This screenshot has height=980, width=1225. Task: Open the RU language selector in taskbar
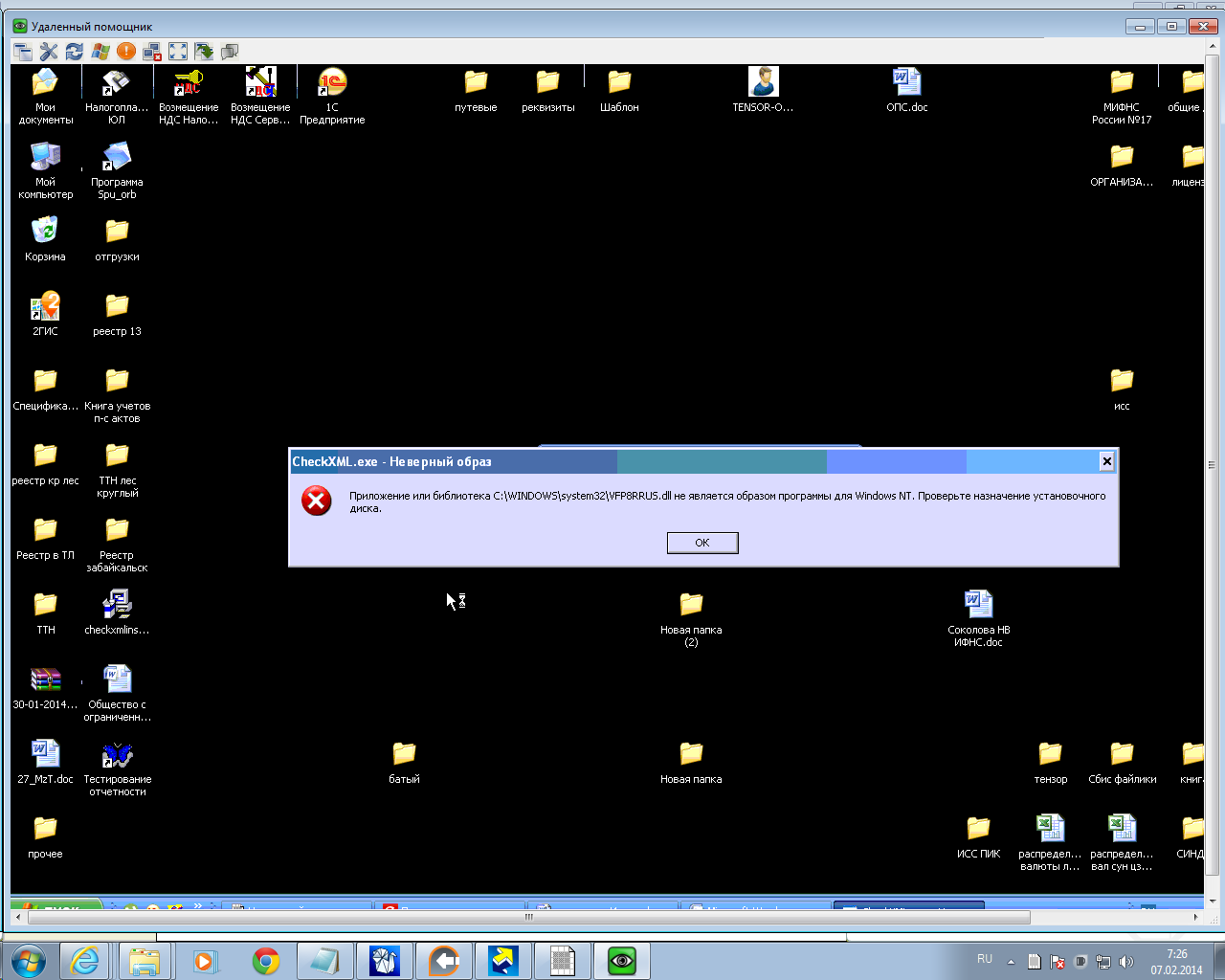[x=985, y=959]
